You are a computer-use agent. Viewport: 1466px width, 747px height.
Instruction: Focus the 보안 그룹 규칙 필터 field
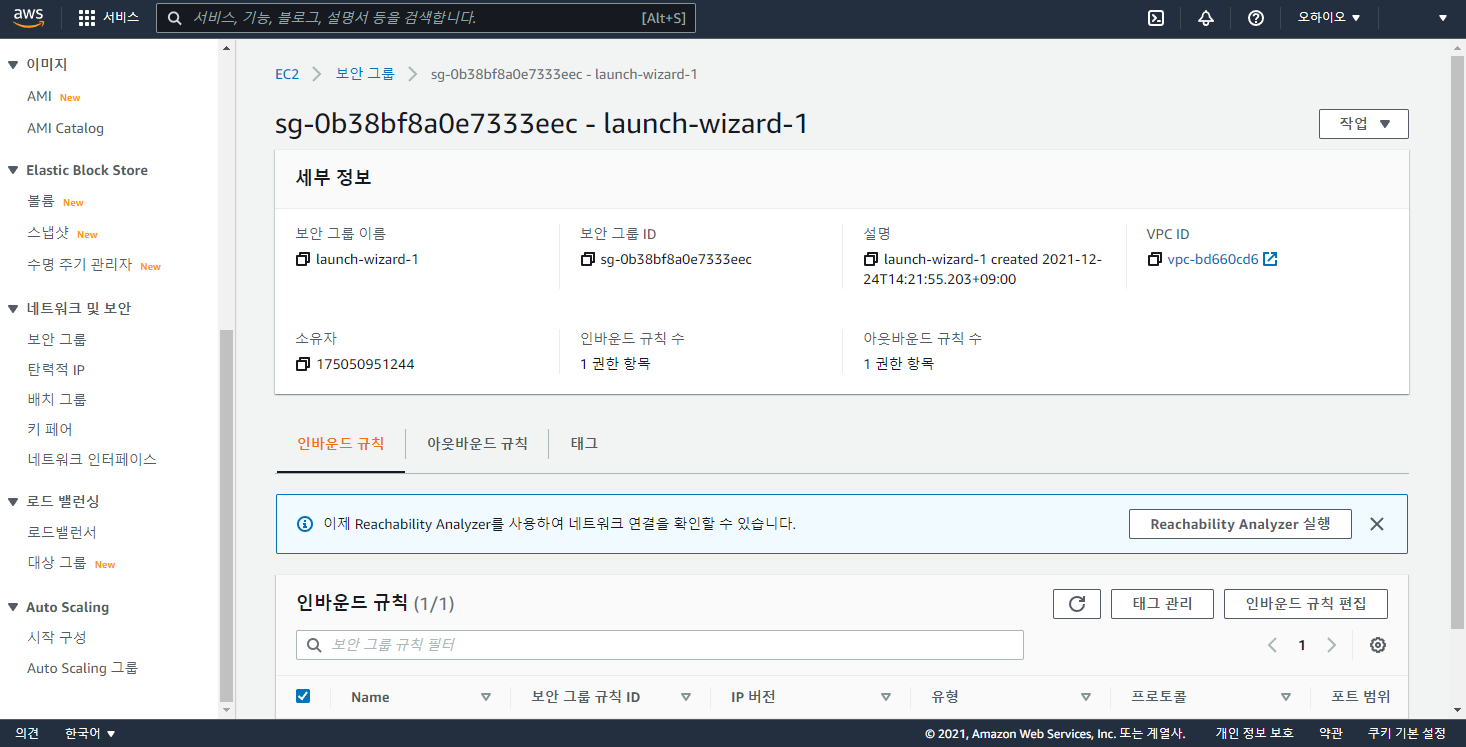coord(660,645)
